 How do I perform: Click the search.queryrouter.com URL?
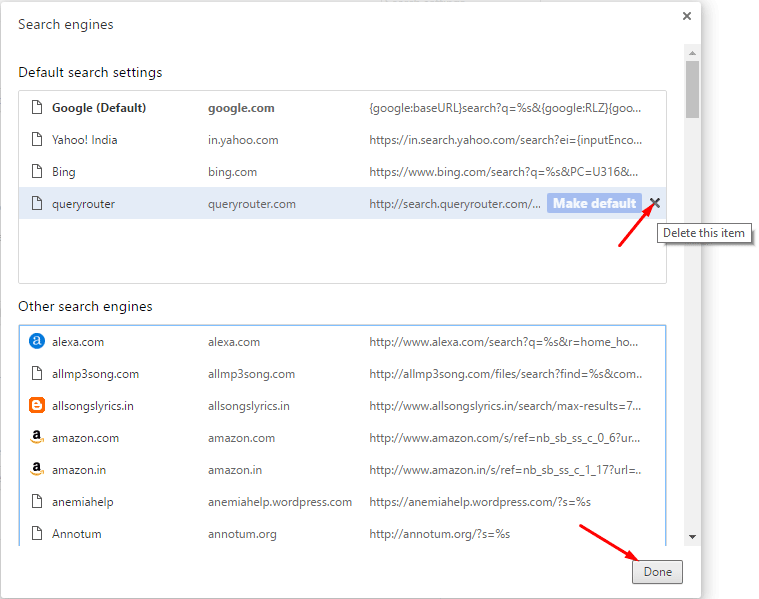(455, 204)
